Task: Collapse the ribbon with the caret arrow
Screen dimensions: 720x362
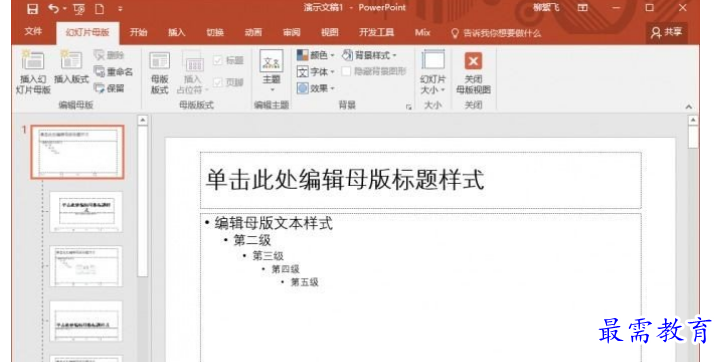Action: (x=689, y=107)
